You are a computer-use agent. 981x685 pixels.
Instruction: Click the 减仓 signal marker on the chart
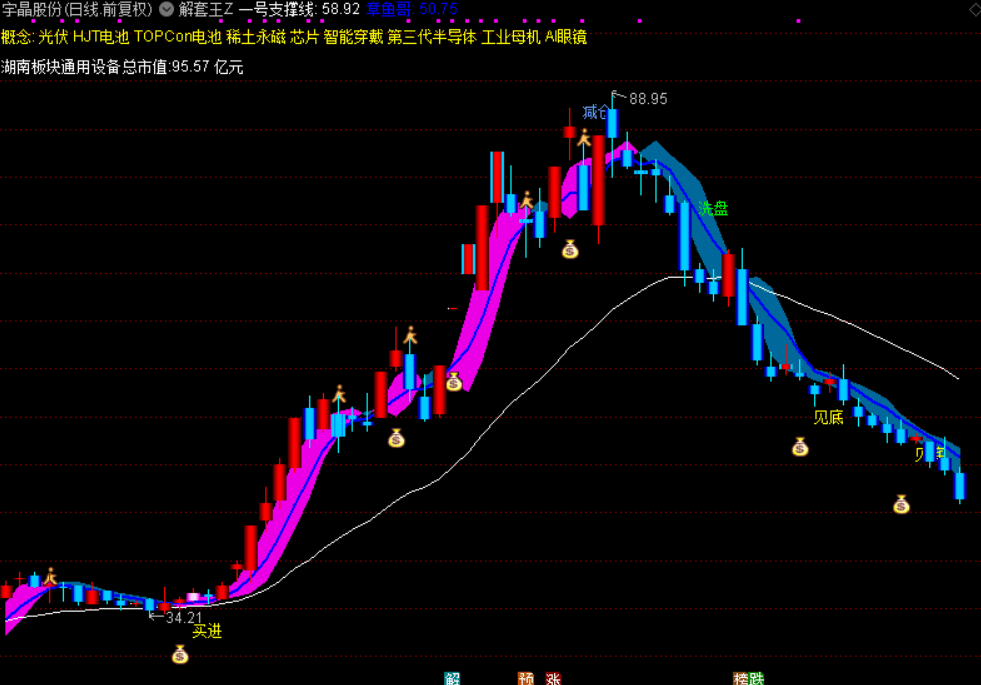[x=595, y=113]
